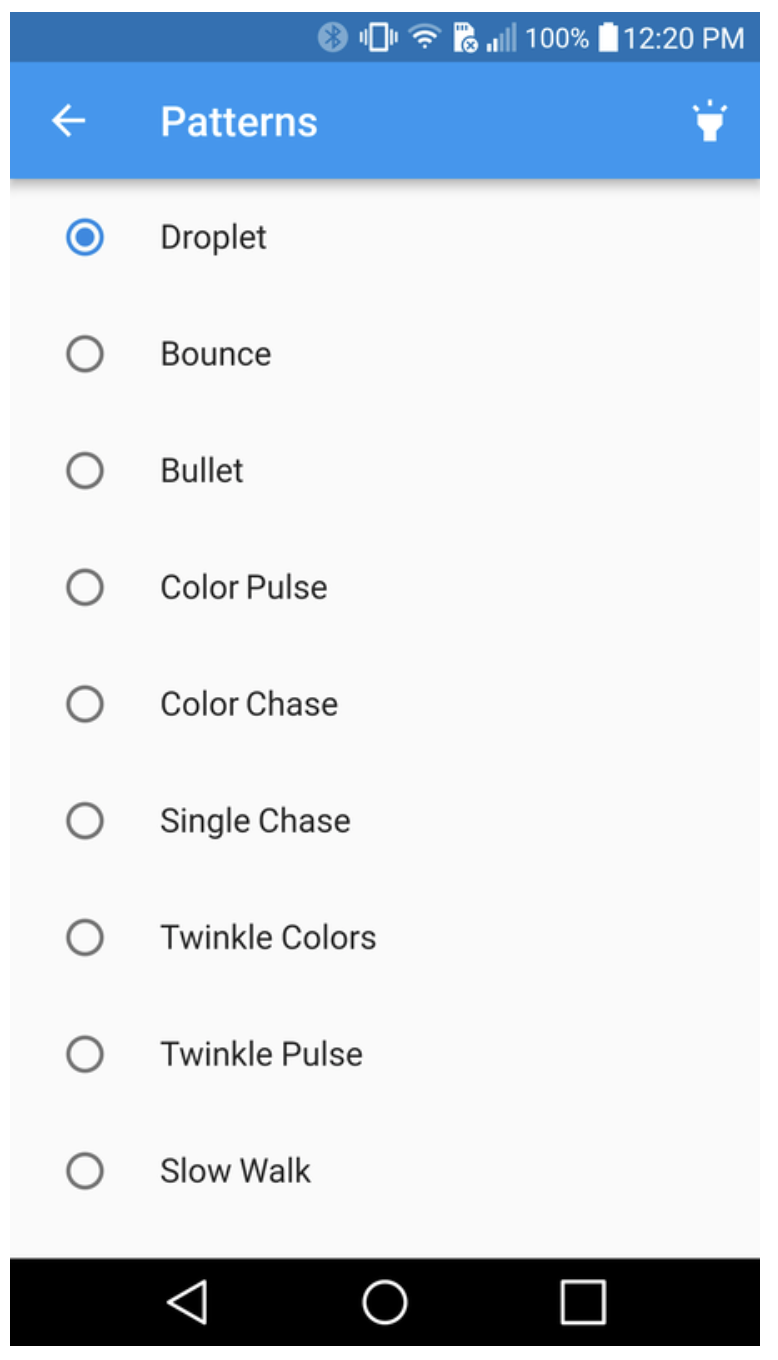Open recent apps with square button
Screen dimensions: 778x1360
[583, 1302]
